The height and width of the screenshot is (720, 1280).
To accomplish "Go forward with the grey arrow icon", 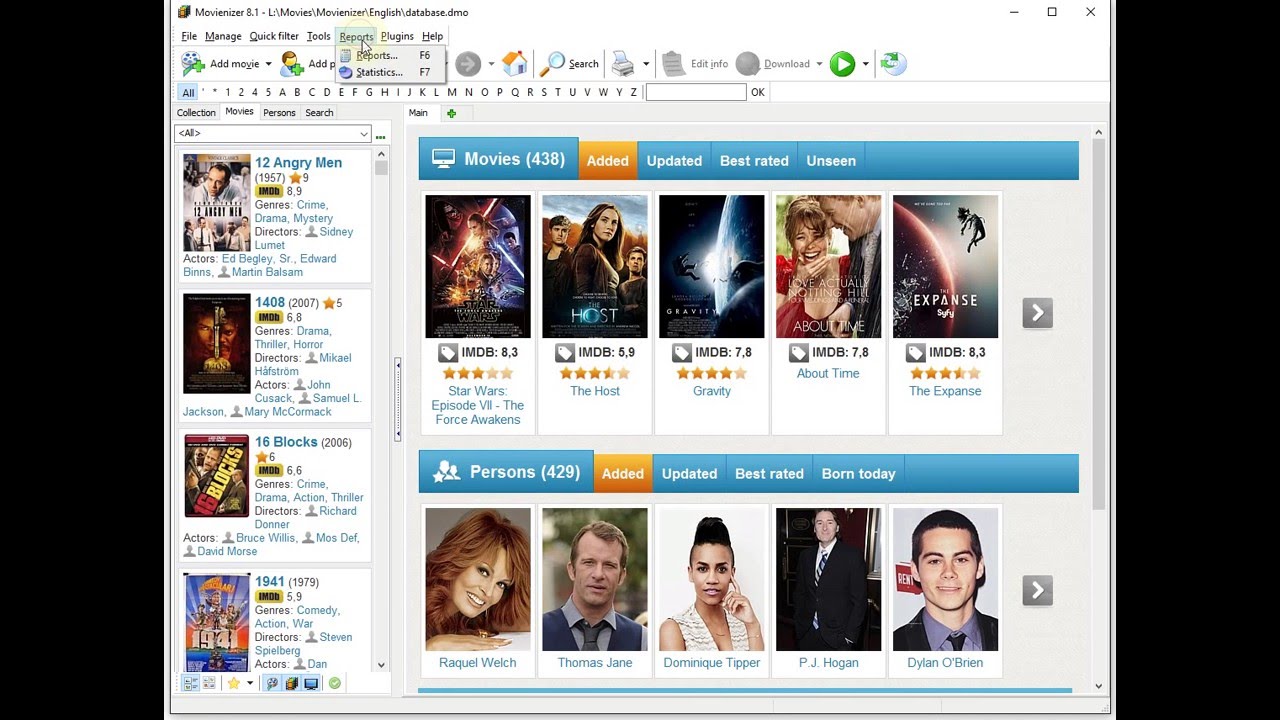I will pyautogui.click(x=467, y=64).
